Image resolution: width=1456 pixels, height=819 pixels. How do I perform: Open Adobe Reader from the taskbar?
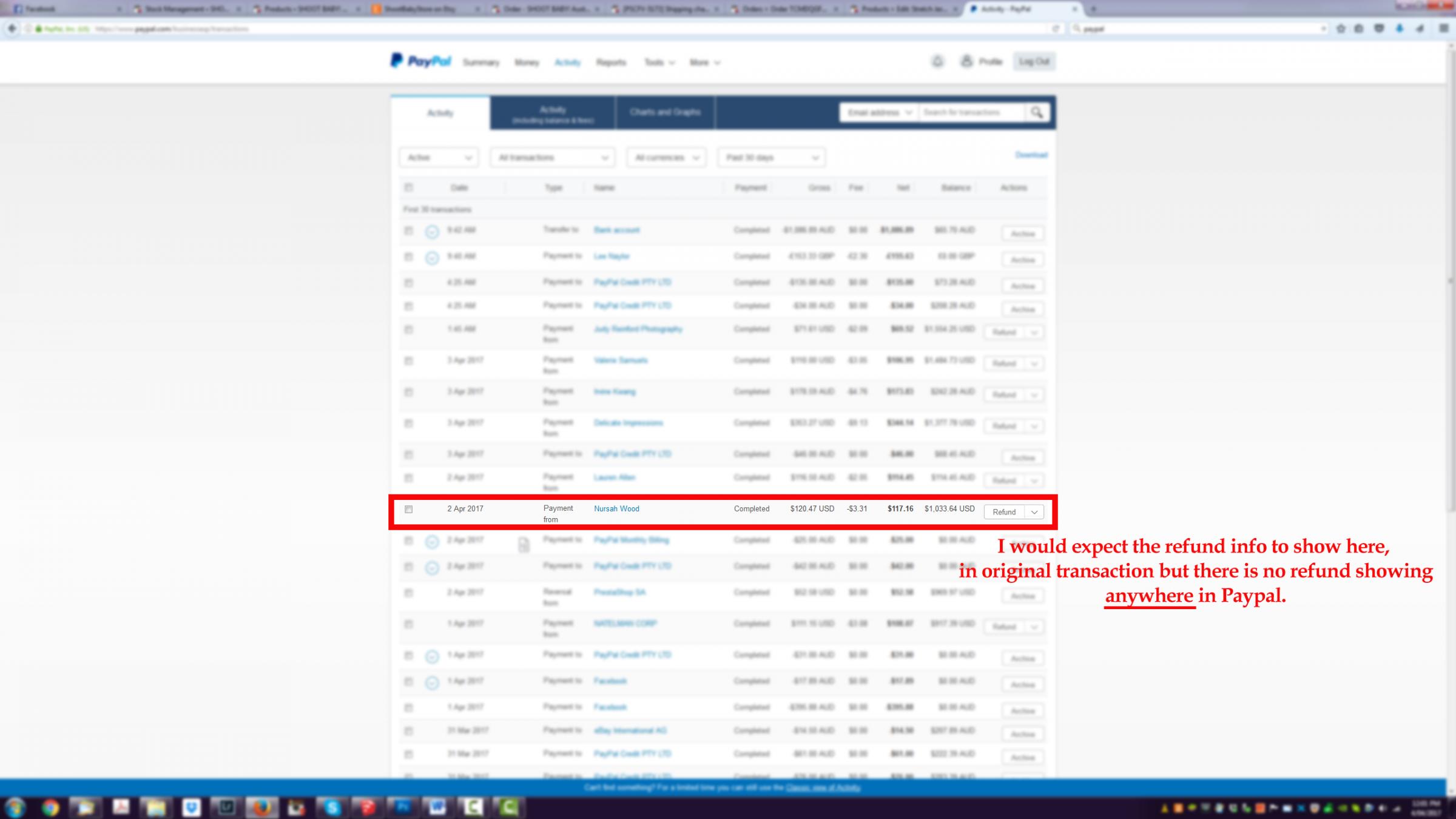tap(121, 807)
